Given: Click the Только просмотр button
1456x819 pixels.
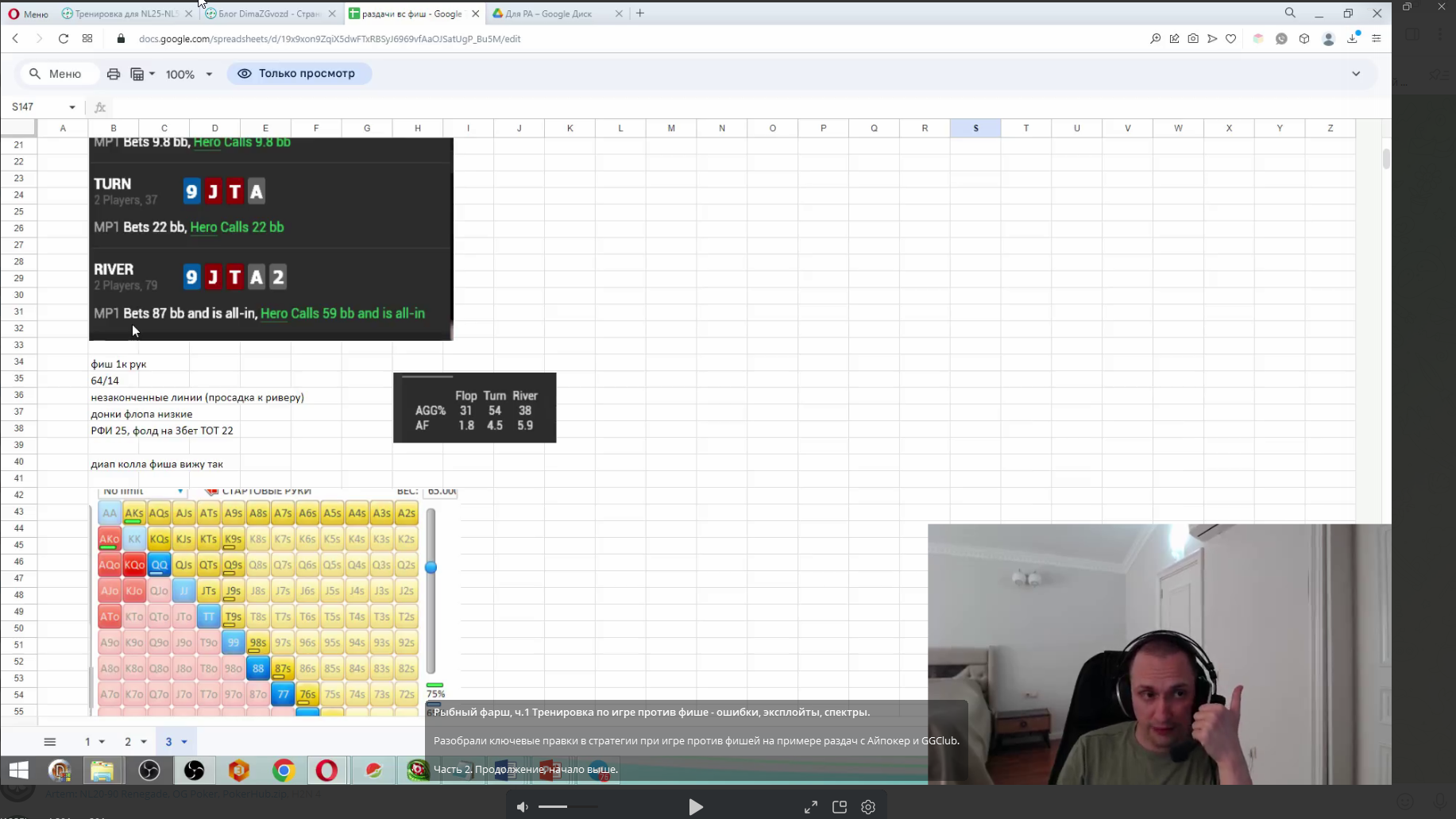Looking at the screenshot, I should coord(299,74).
